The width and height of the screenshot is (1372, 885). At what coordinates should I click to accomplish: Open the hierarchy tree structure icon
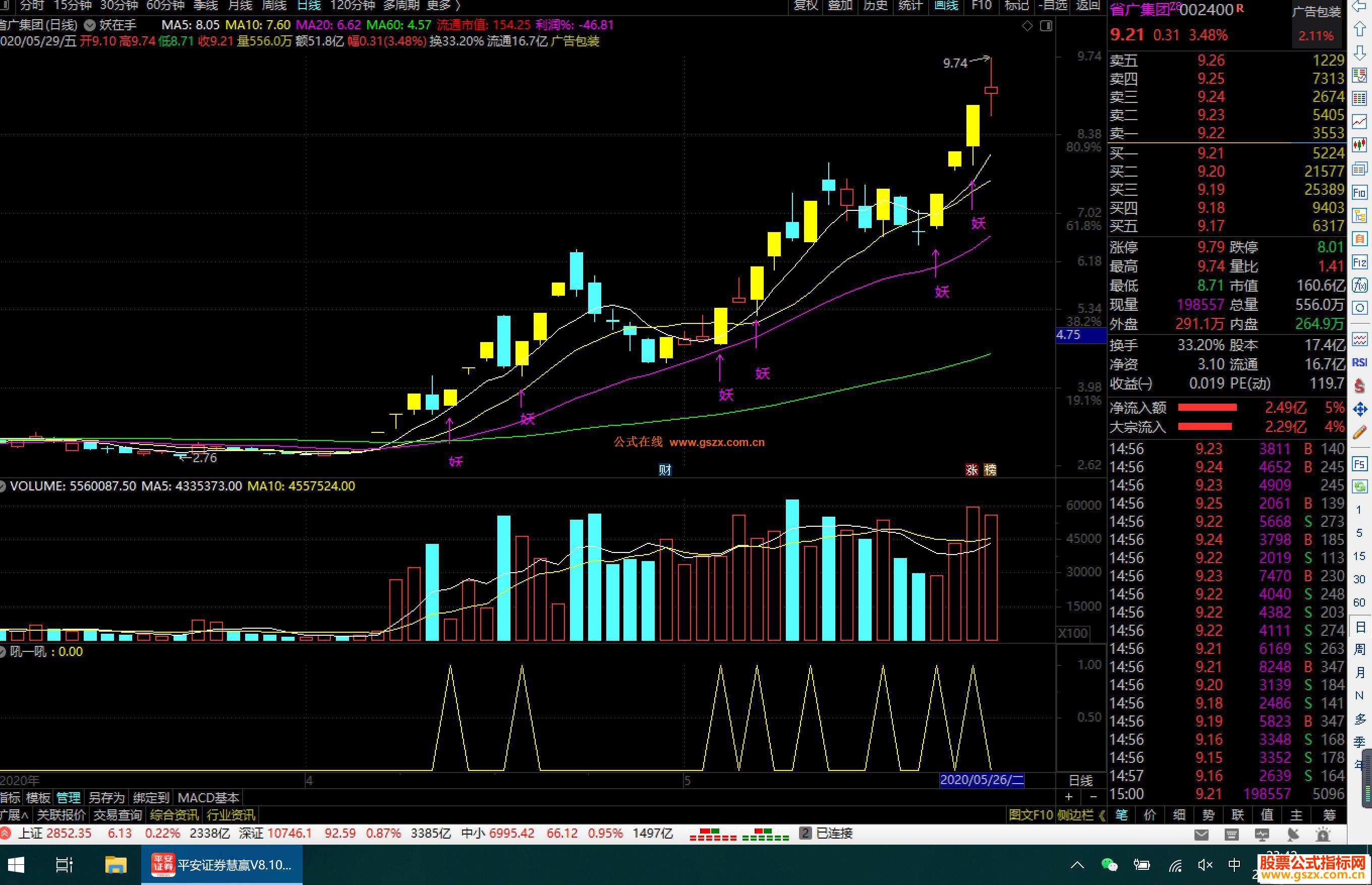coord(1359,215)
